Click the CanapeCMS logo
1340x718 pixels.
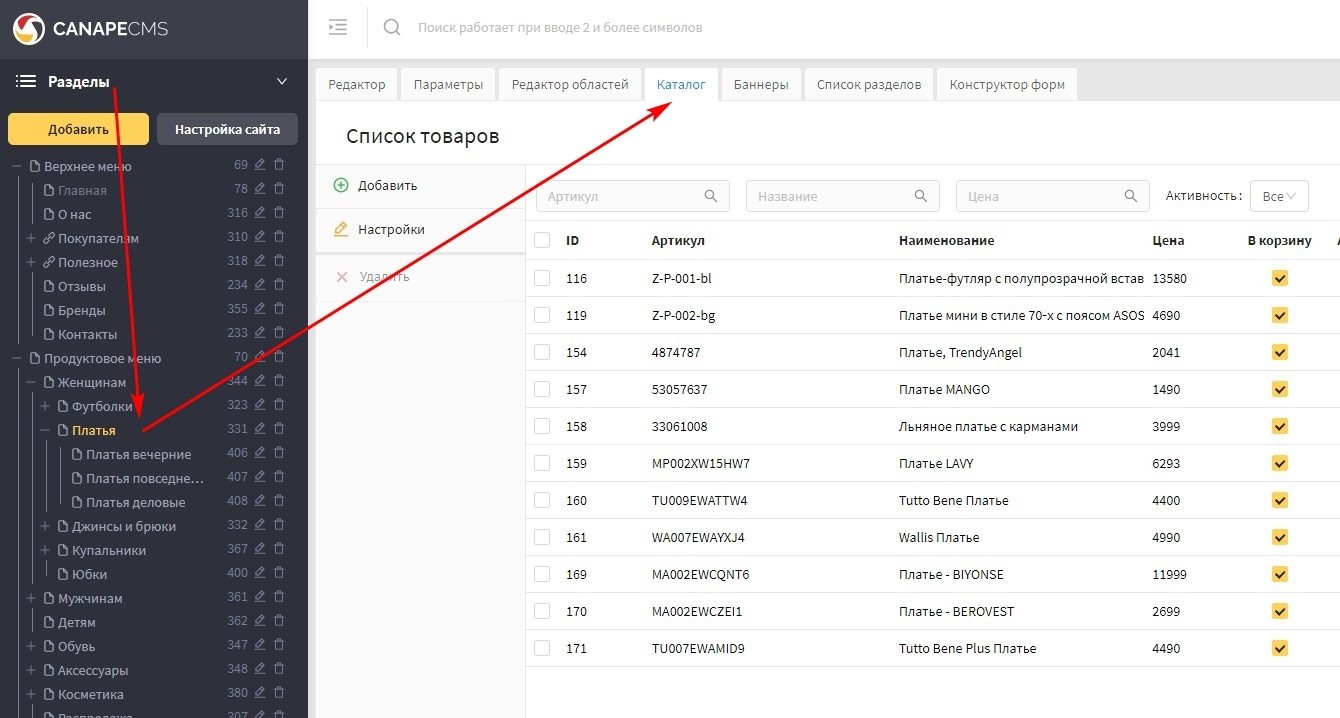point(90,29)
